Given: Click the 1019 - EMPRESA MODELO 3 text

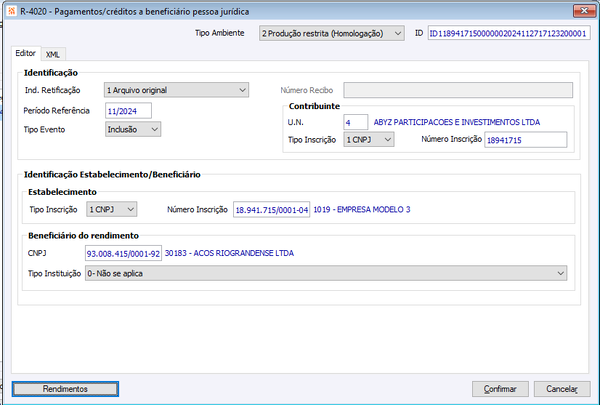Looking at the screenshot, I should pyautogui.click(x=362, y=209).
